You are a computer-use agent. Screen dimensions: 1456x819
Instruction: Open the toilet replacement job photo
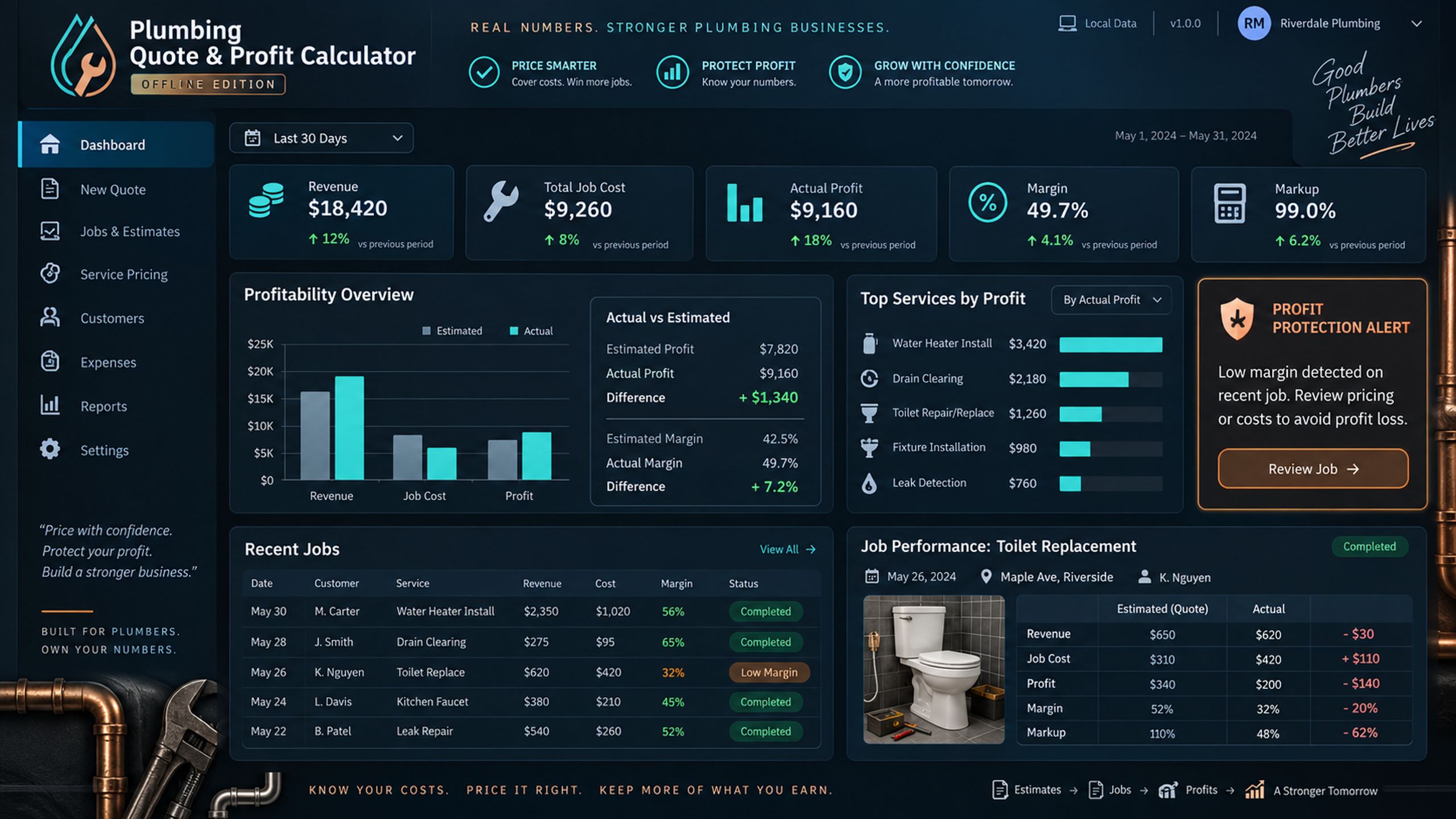(934, 669)
